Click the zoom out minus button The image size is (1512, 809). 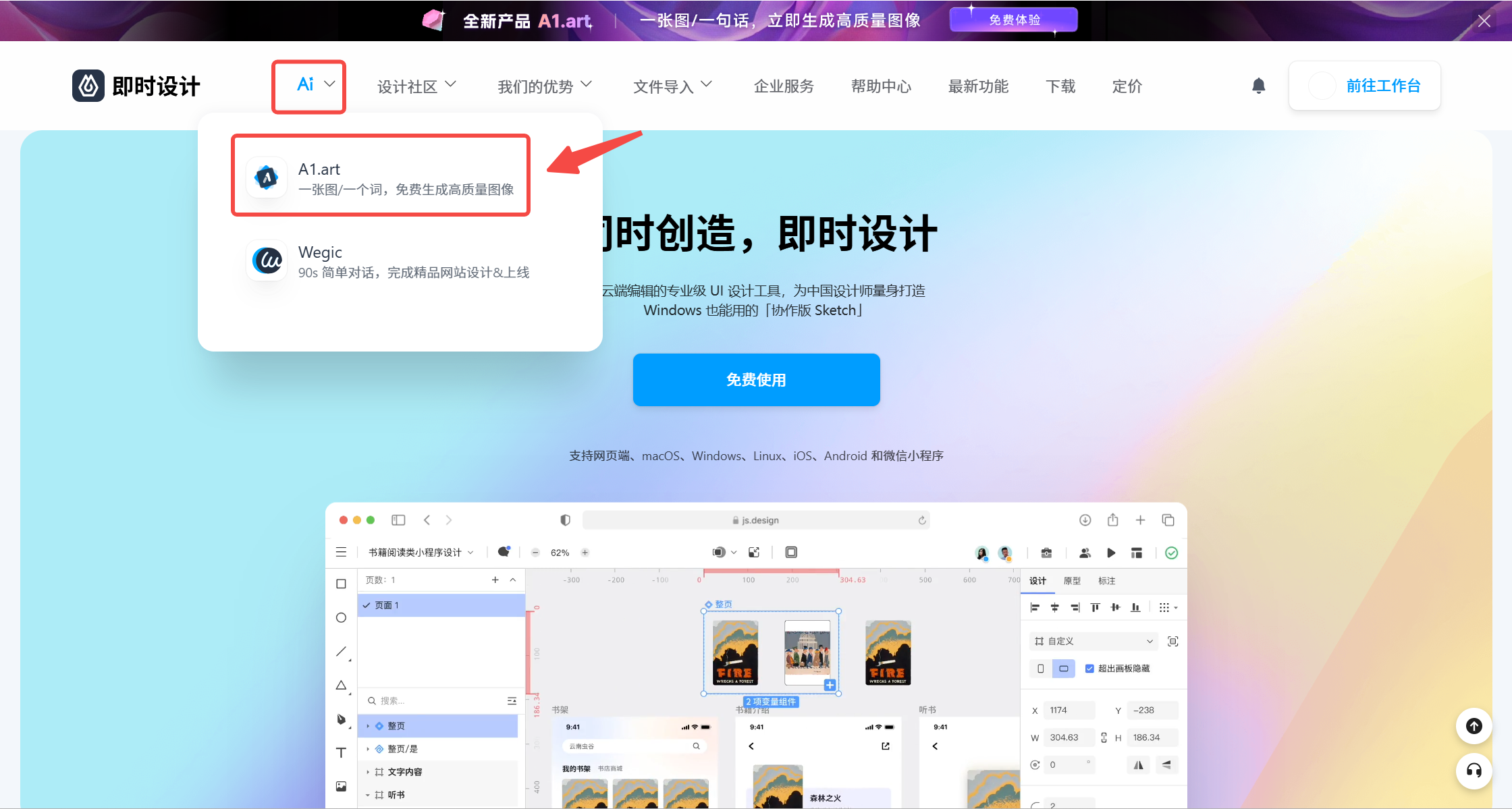(x=535, y=553)
